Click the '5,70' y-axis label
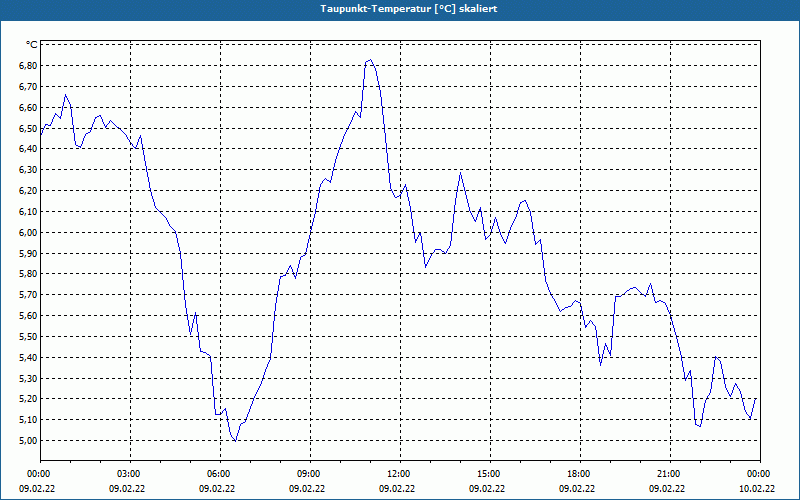This screenshot has width=800, height=500. [x=28, y=295]
